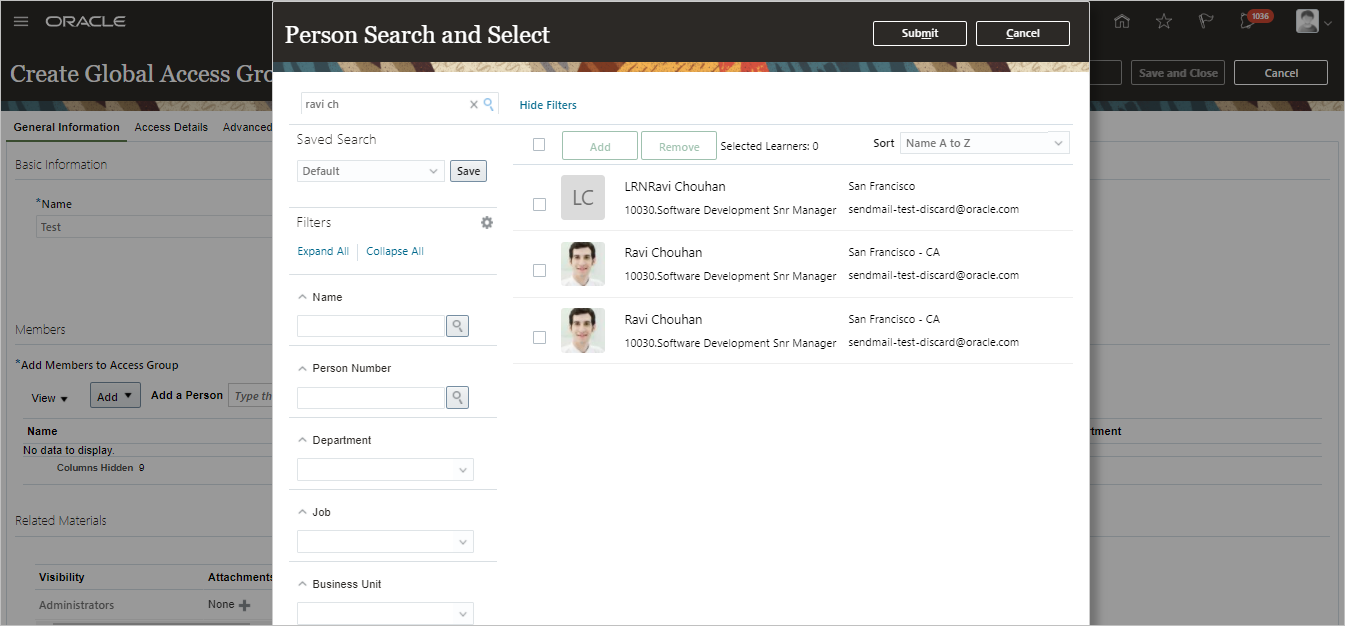
Task: Open the Saved Search Default dropdown
Action: click(x=370, y=171)
